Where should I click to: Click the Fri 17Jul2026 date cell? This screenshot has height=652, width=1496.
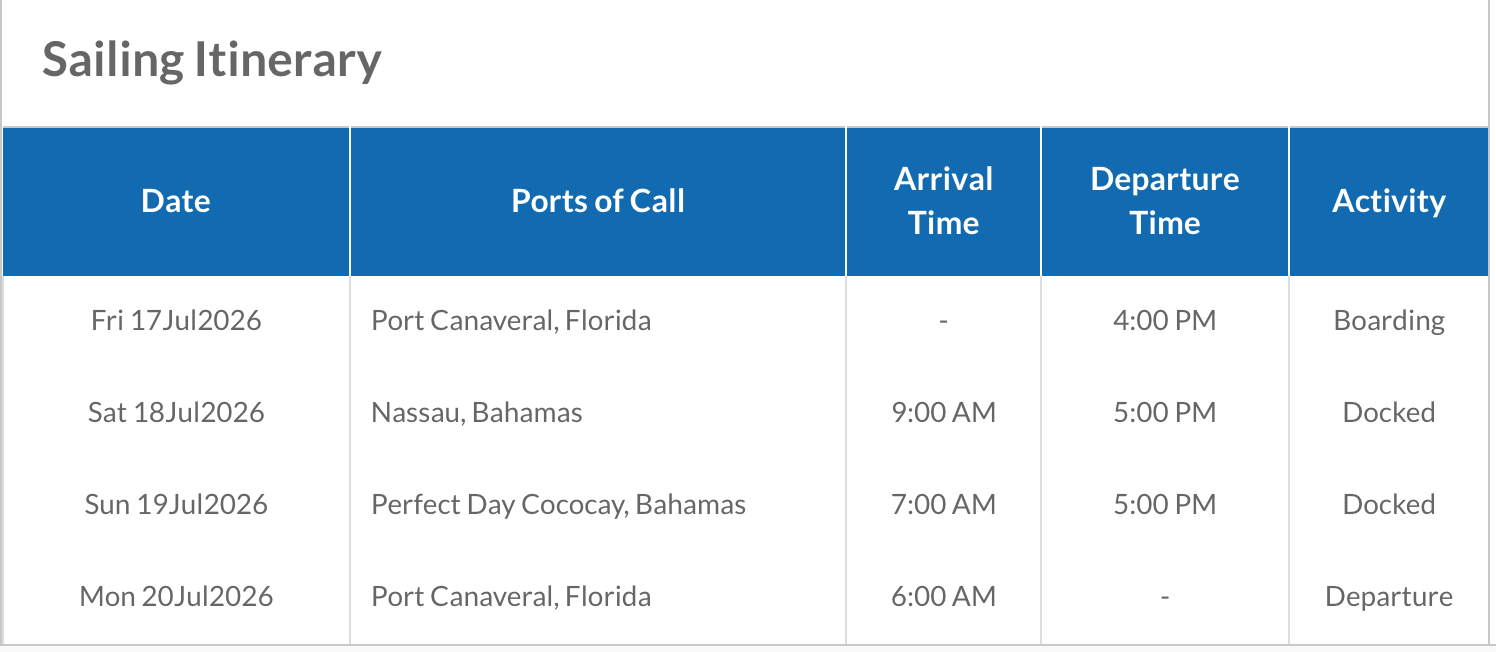[176, 321]
